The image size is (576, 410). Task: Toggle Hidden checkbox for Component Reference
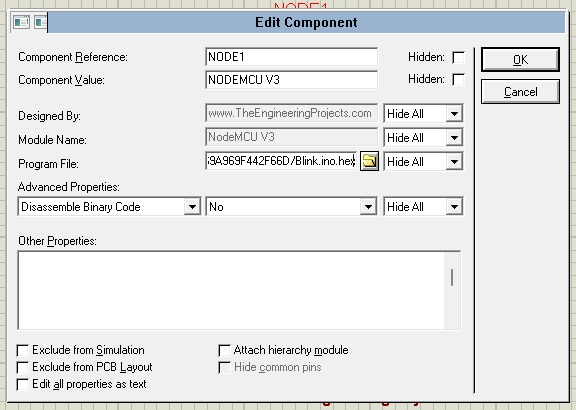pos(458,57)
